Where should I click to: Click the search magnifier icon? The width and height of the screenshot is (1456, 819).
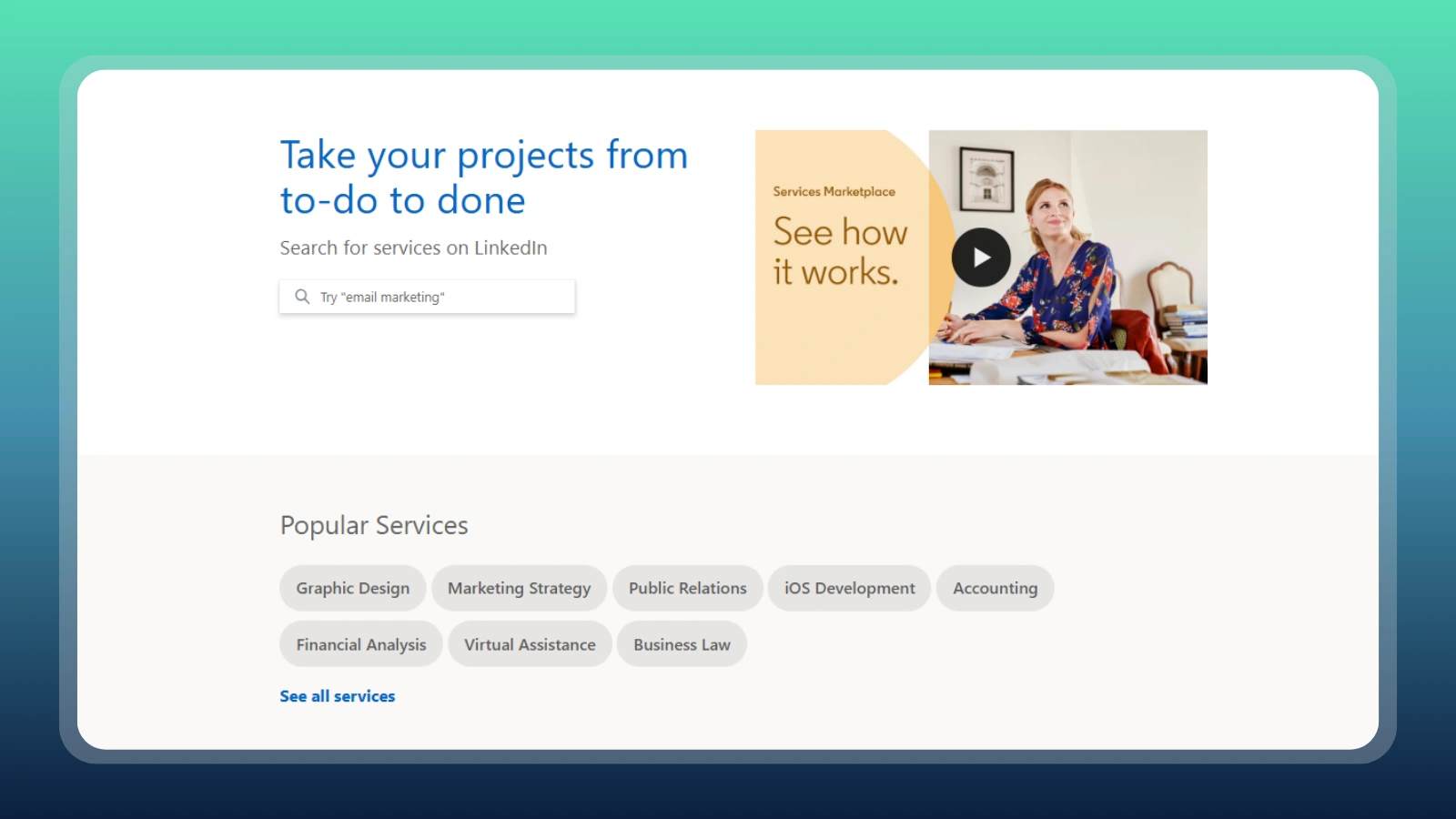pos(302,297)
